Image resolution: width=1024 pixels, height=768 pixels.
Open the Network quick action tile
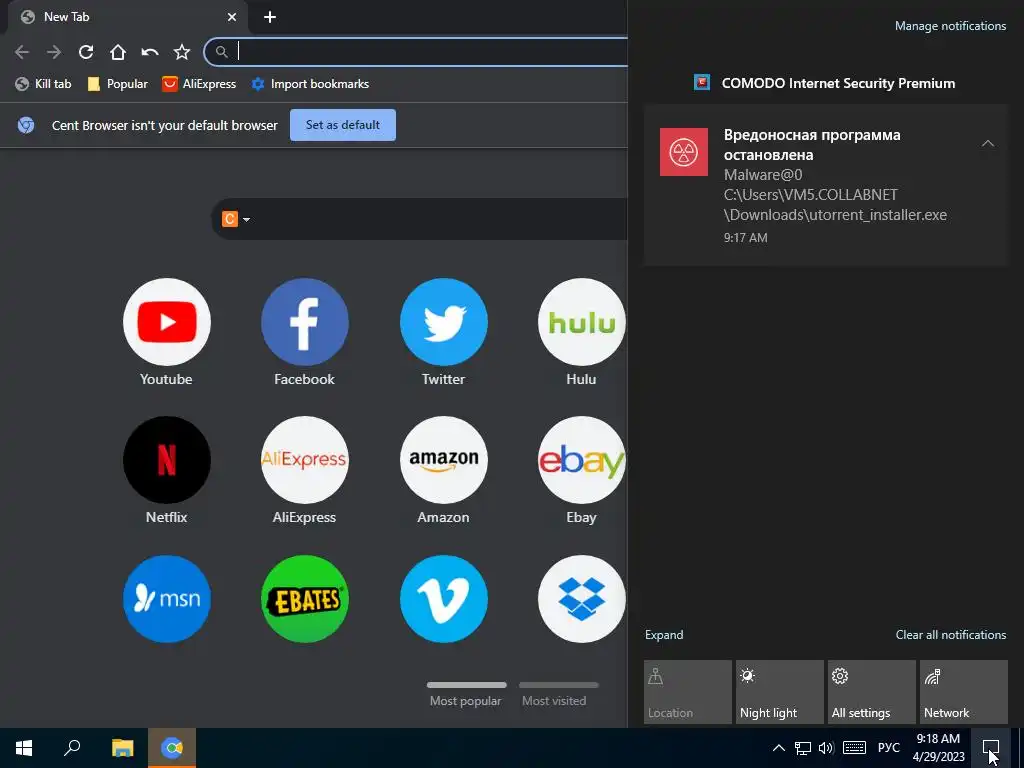click(964, 692)
